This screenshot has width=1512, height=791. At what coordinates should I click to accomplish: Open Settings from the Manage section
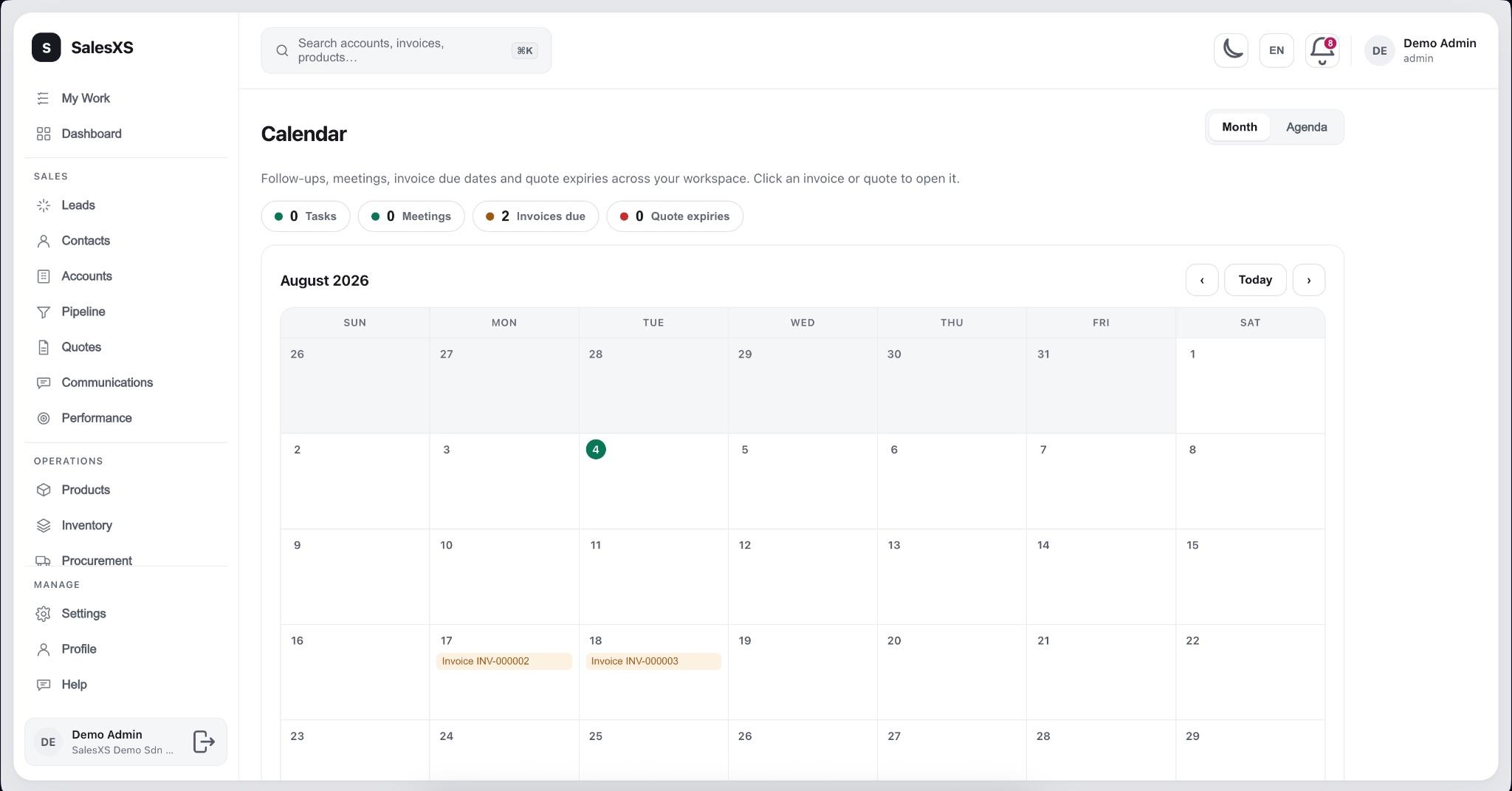pyautogui.click(x=126, y=614)
